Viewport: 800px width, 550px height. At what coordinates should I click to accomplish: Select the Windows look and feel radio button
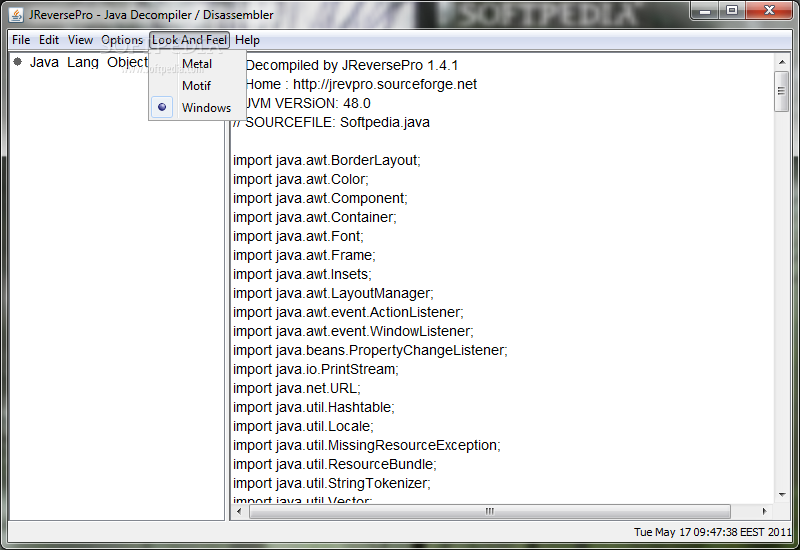[162, 107]
